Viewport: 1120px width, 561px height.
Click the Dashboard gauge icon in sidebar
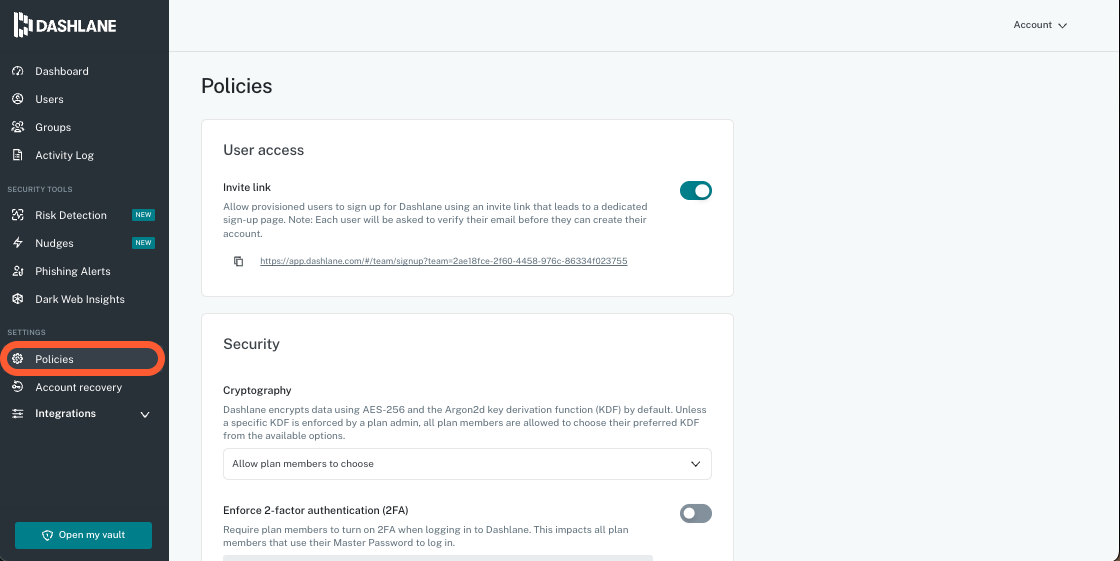coord(17,71)
